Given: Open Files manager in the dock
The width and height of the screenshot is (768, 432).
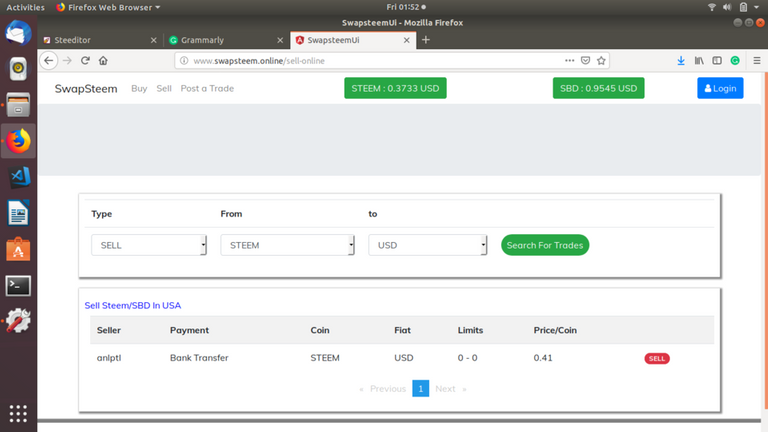Looking at the screenshot, I should 18,105.
